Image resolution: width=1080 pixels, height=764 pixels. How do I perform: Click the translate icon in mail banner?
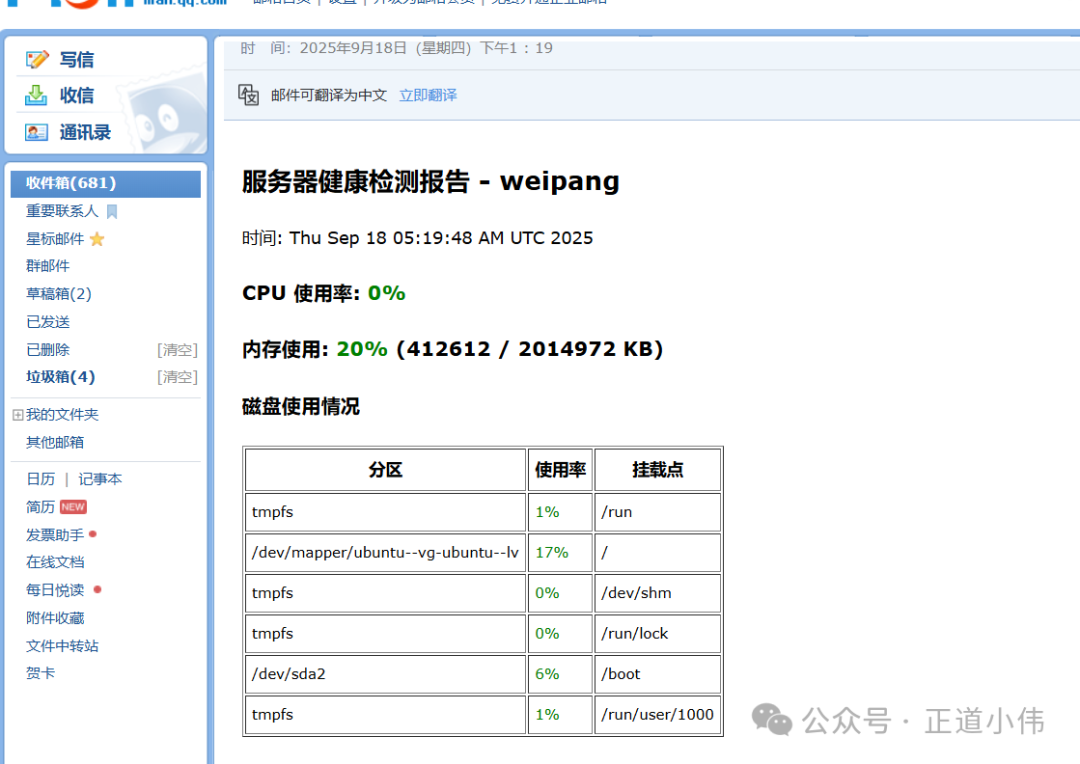point(249,94)
